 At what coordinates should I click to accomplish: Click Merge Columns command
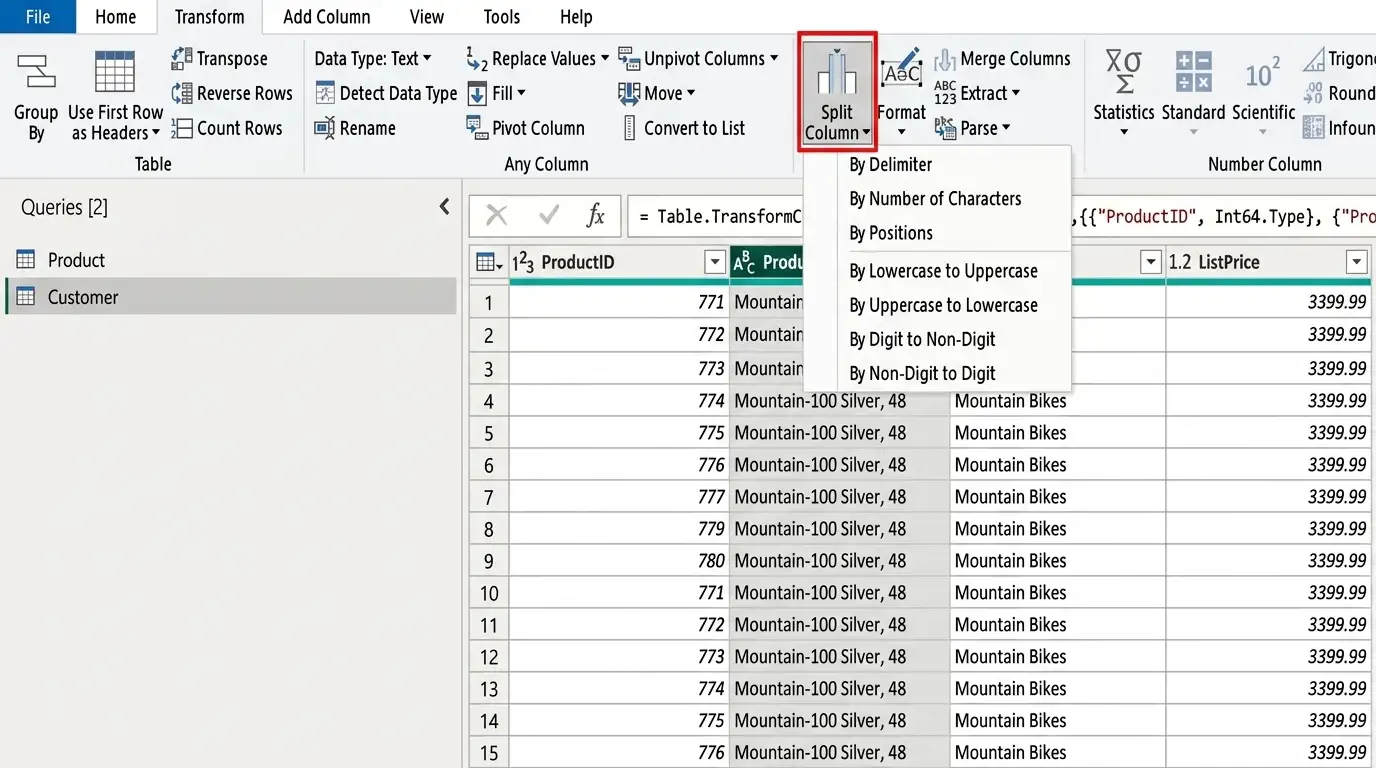(x=1002, y=58)
